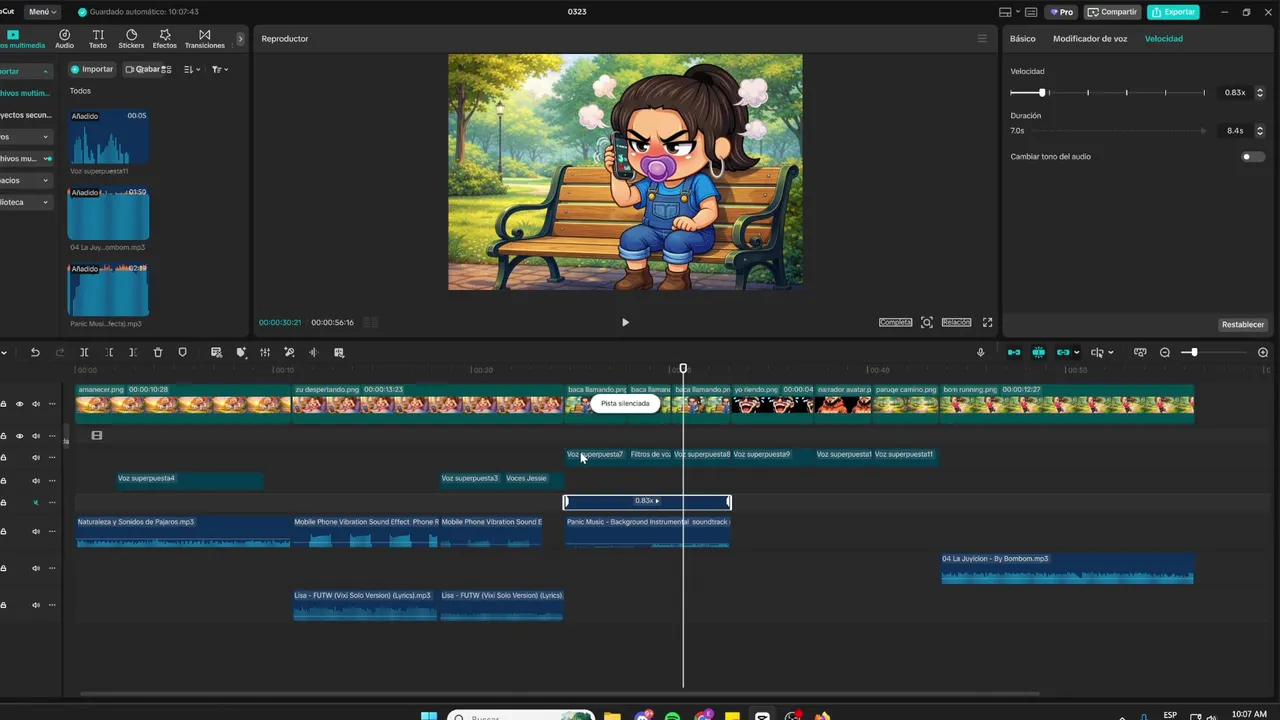
Task: Toggle auto snapping in timeline toolbar
Action: pos(1038,353)
